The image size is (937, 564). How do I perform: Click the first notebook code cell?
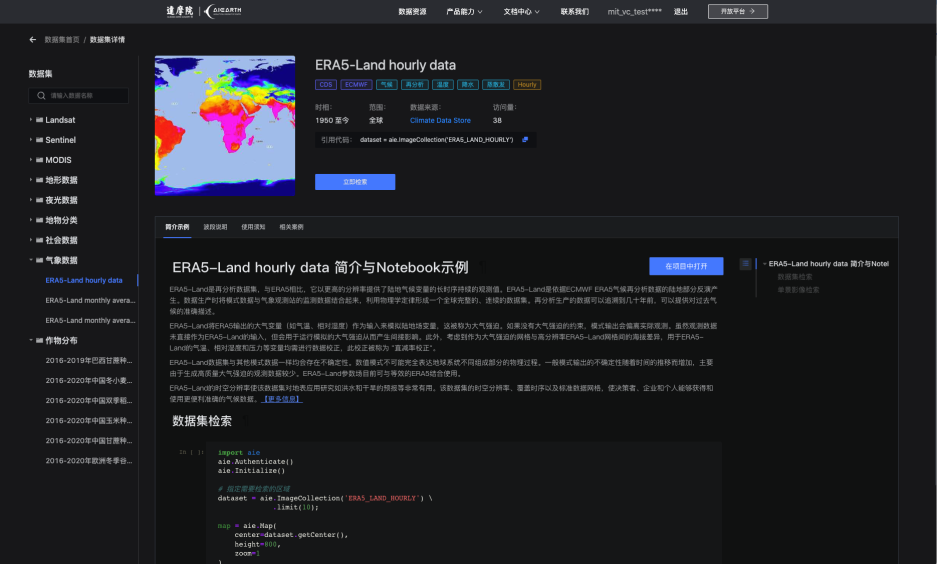click(464, 503)
